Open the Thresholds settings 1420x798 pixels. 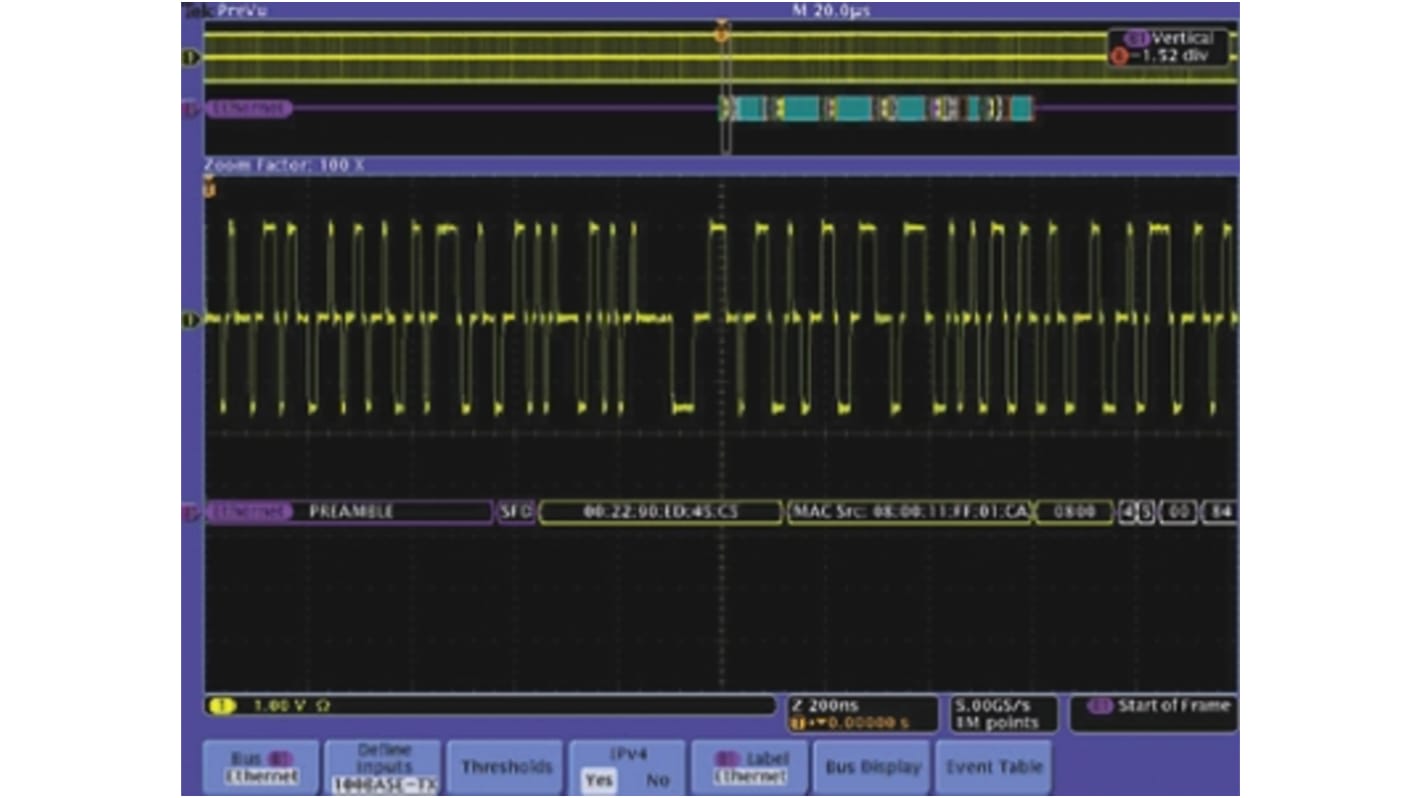tap(506, 766)
